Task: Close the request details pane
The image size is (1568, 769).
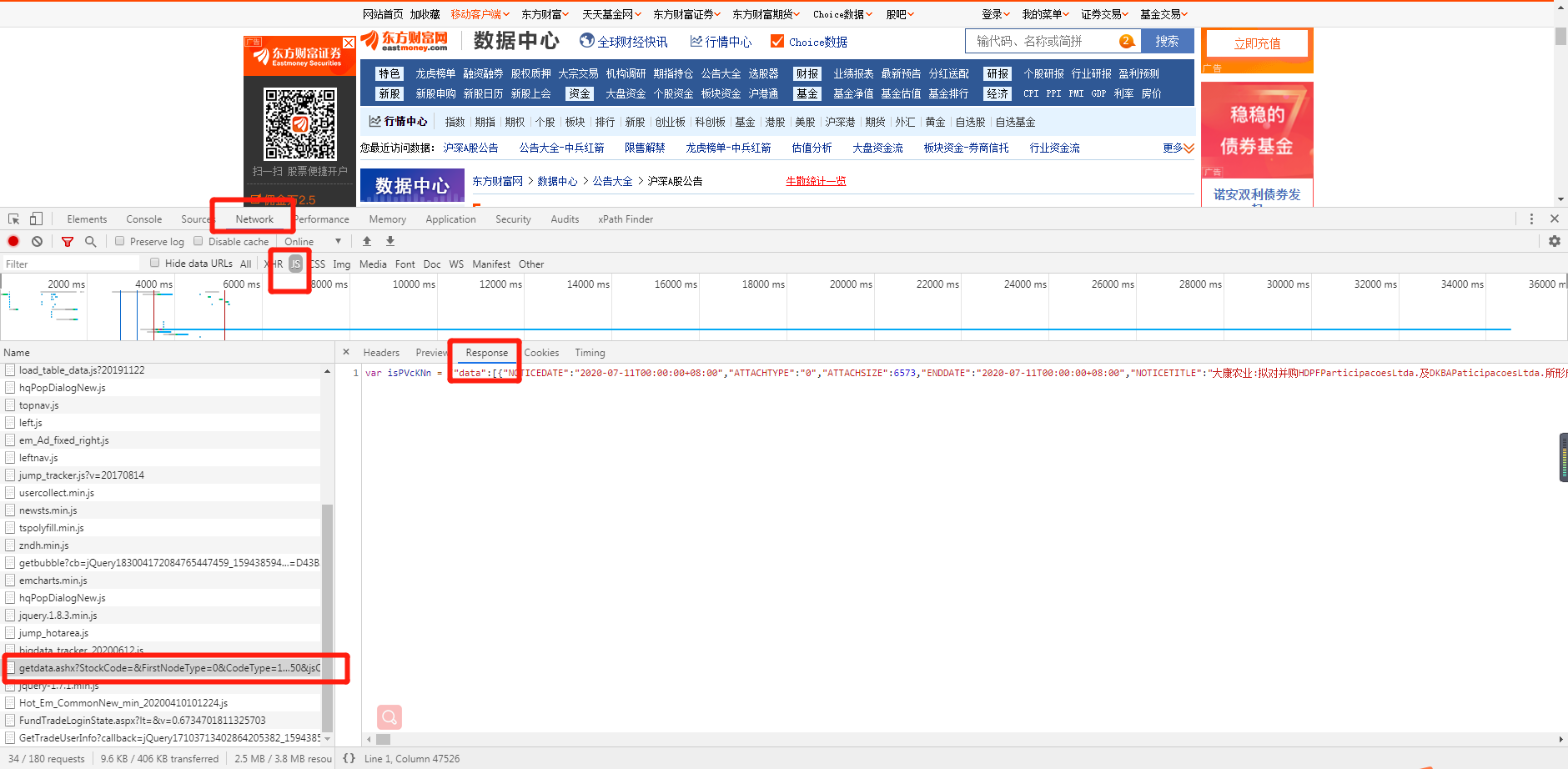Action: [x=346, y=352]
